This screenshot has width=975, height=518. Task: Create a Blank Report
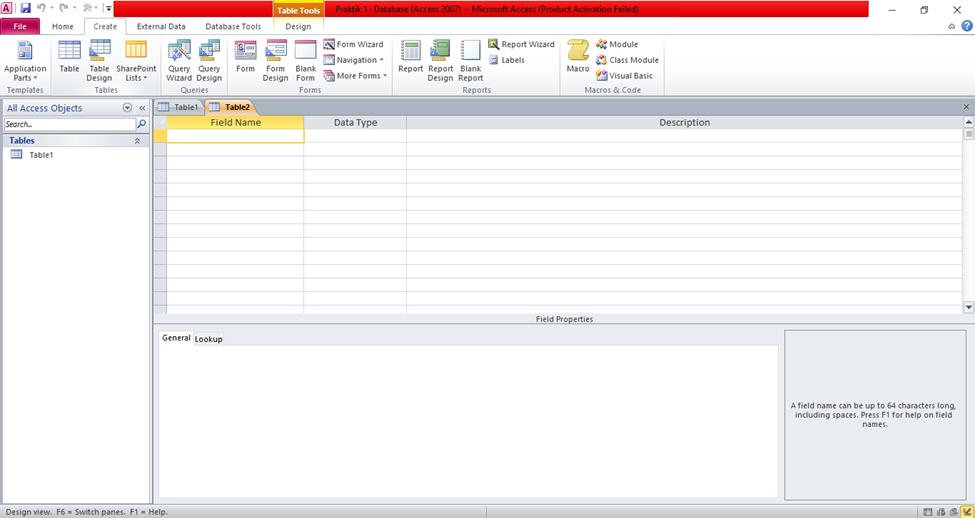pos(471,61)
